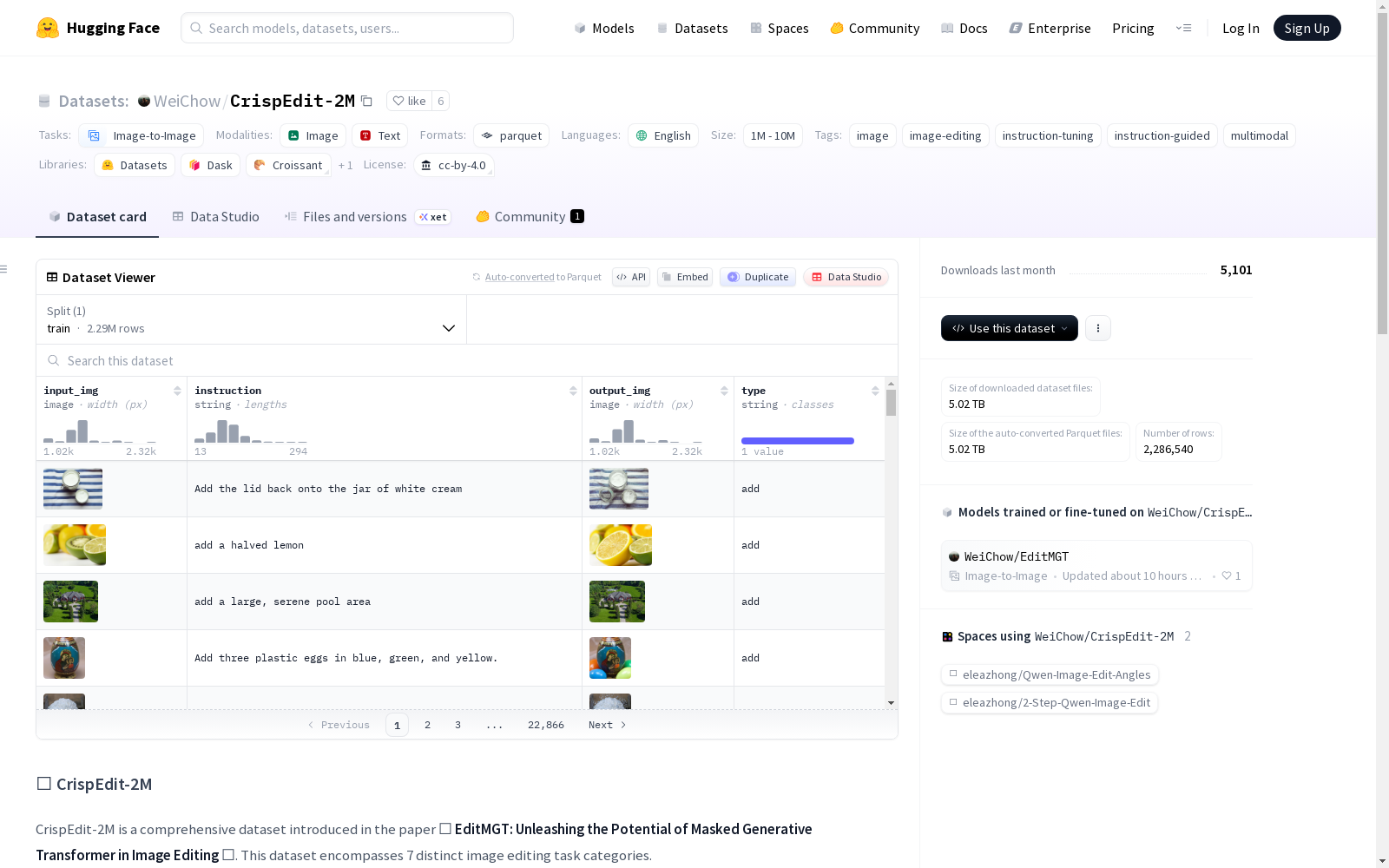1389x868 pixels.
Task: Sort by the input_img column
Action: [177, 391]
